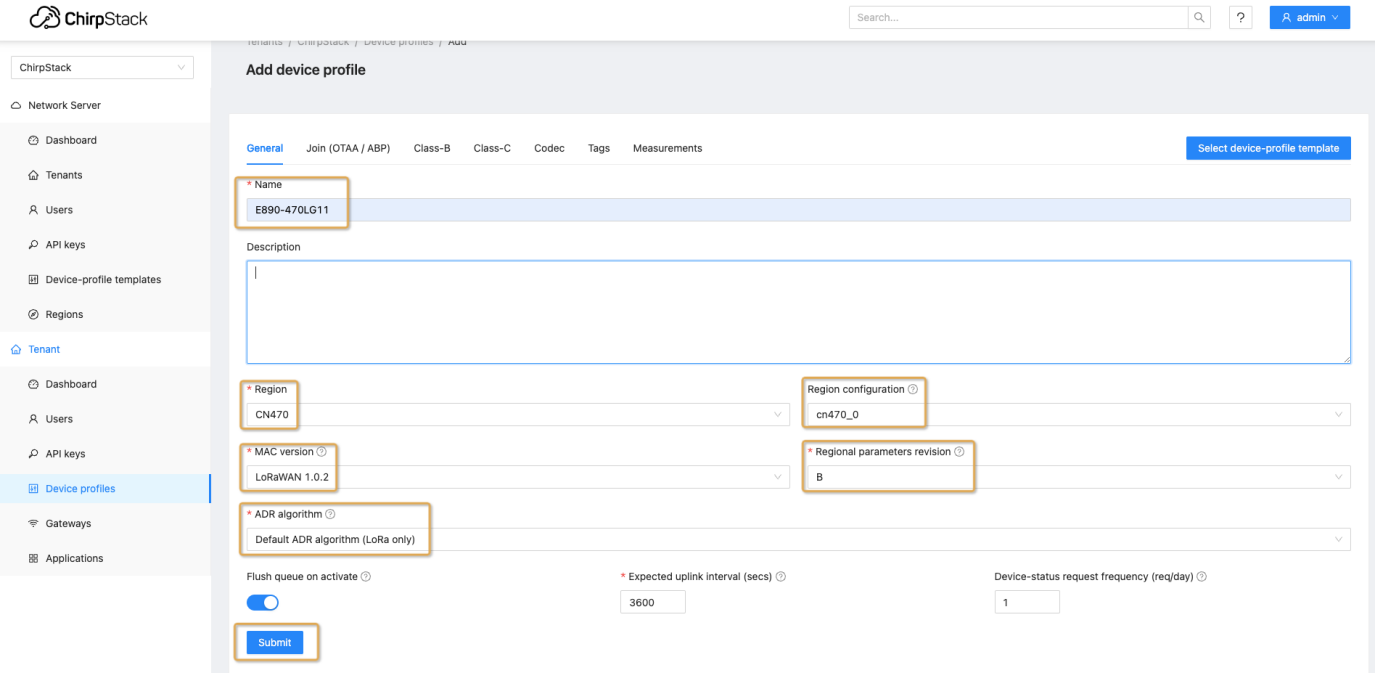Open the Codec tab
This screenshot has height=673, width=1375.
[549, 148]
